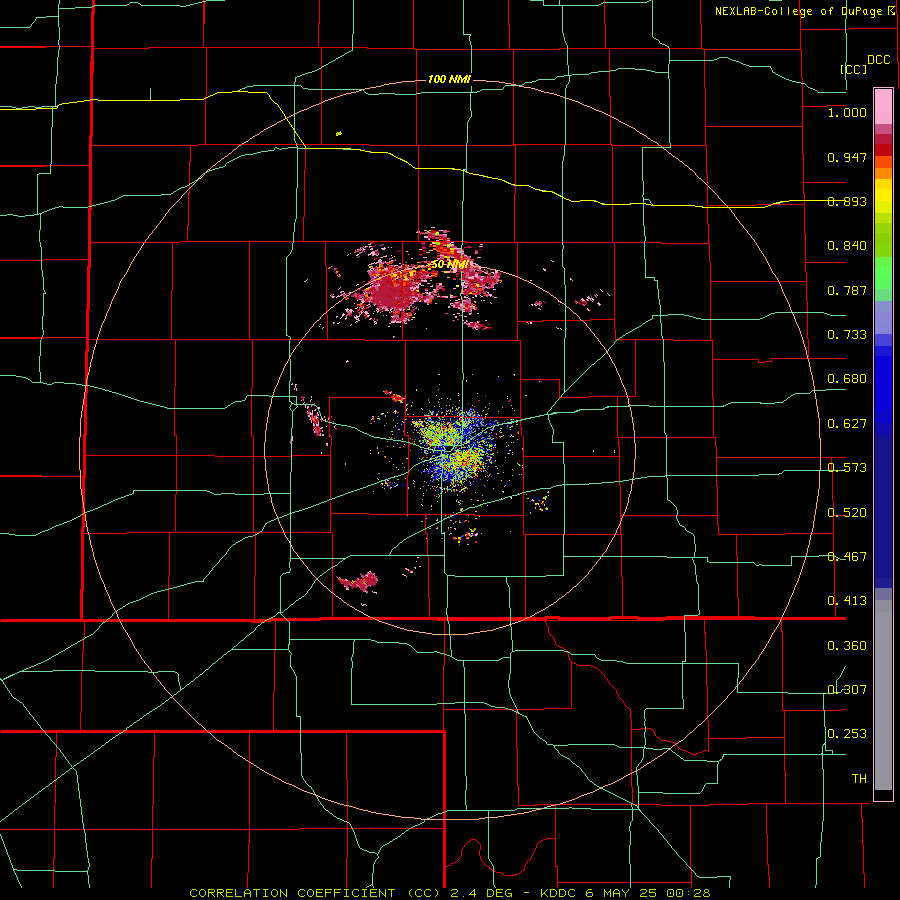Screen dimensions: 900x900
Task: Click the 00:28 timestamp in the caption
Action: click(688, 893)
